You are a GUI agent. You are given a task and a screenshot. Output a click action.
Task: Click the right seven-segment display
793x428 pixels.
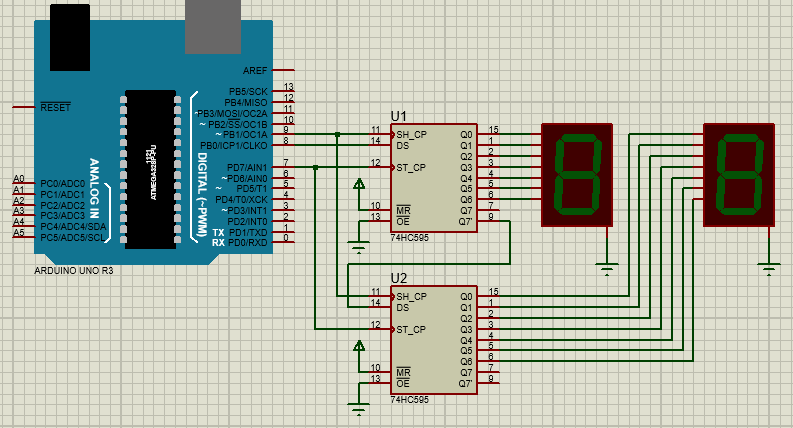coord(740,174)
